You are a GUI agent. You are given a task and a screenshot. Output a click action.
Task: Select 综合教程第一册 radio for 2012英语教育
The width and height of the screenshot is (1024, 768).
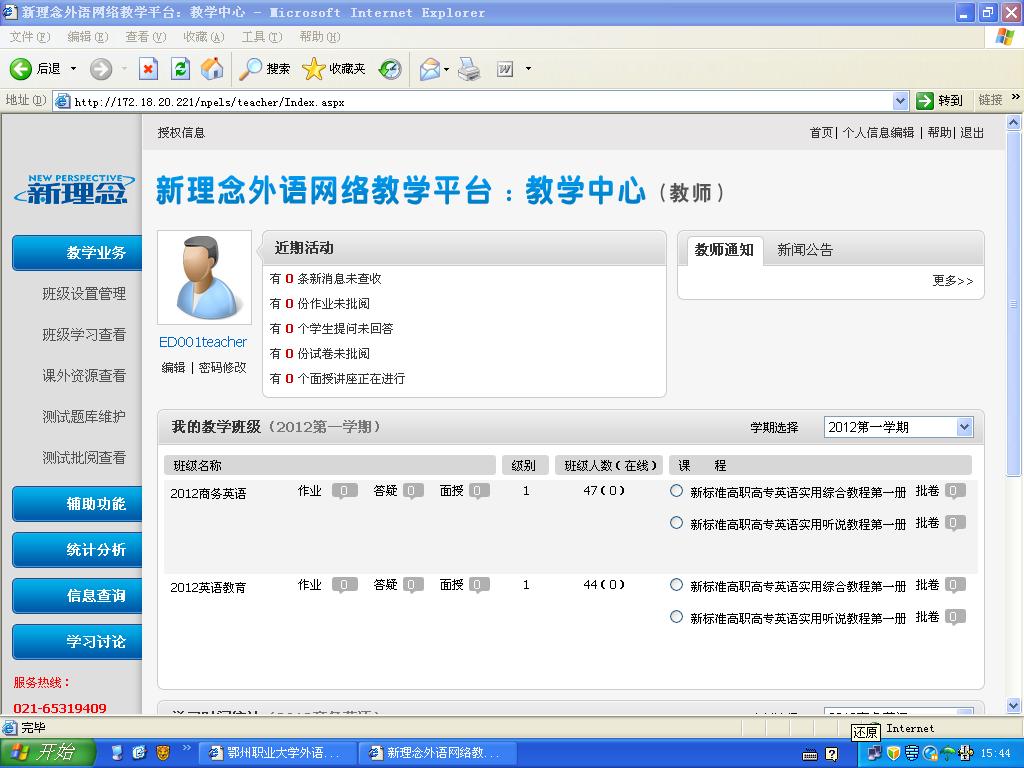click(677, 585)
